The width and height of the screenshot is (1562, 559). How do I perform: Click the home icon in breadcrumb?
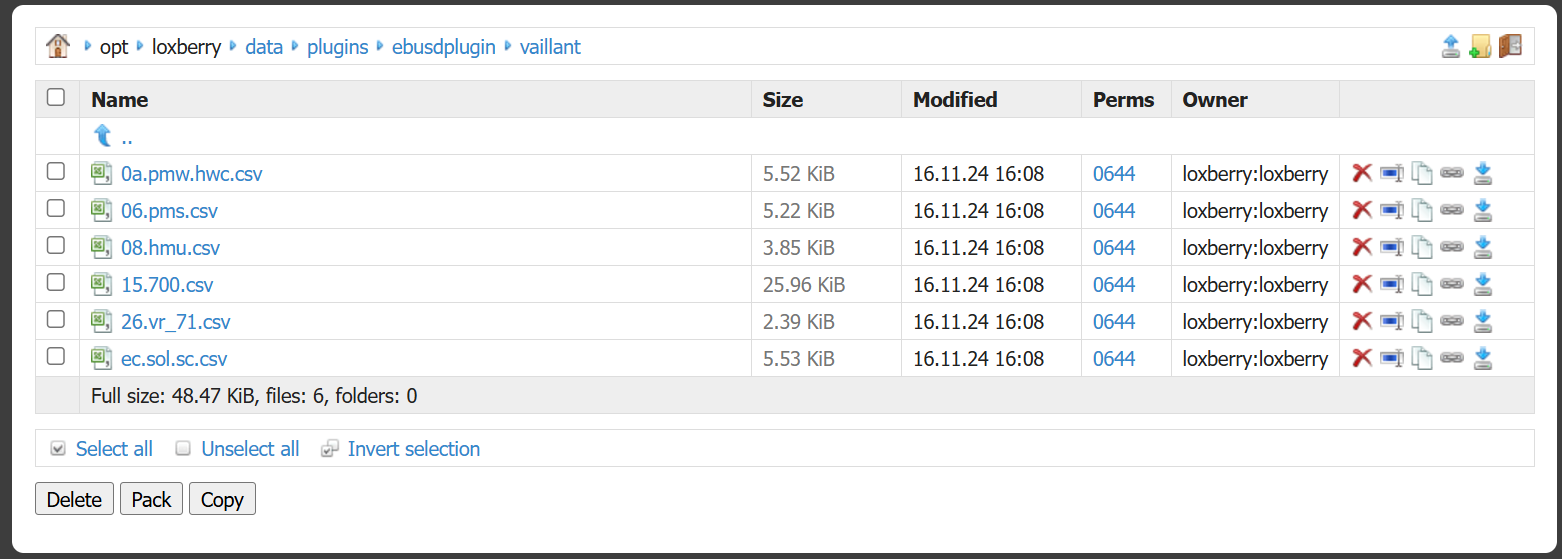pos(58,46)
